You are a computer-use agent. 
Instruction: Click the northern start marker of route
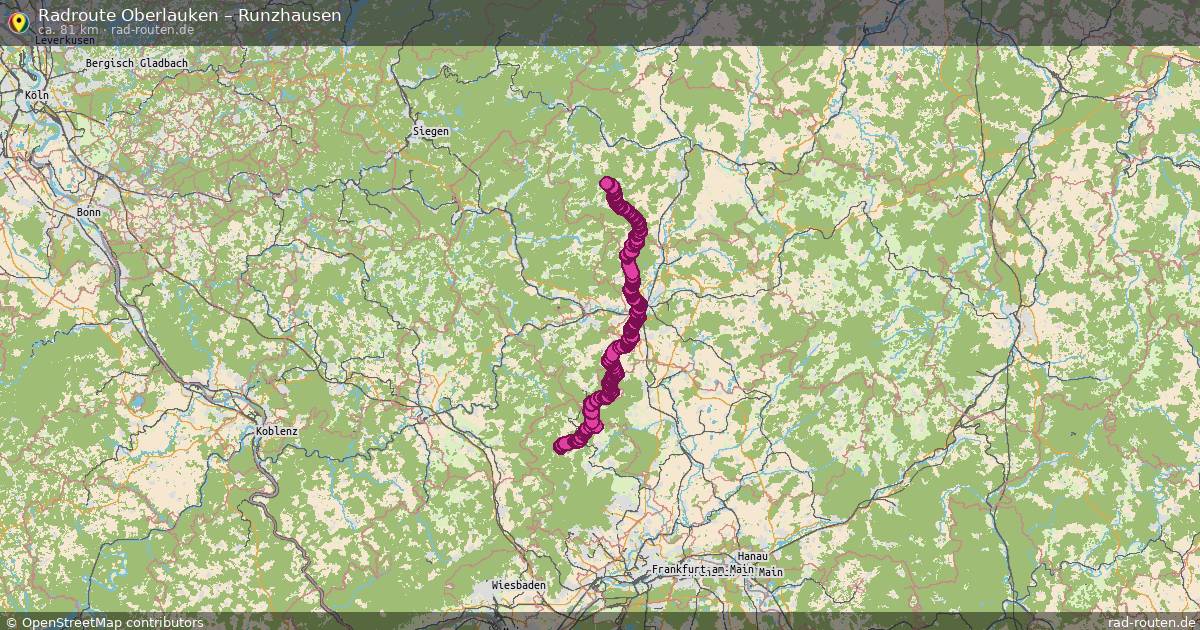607,183
